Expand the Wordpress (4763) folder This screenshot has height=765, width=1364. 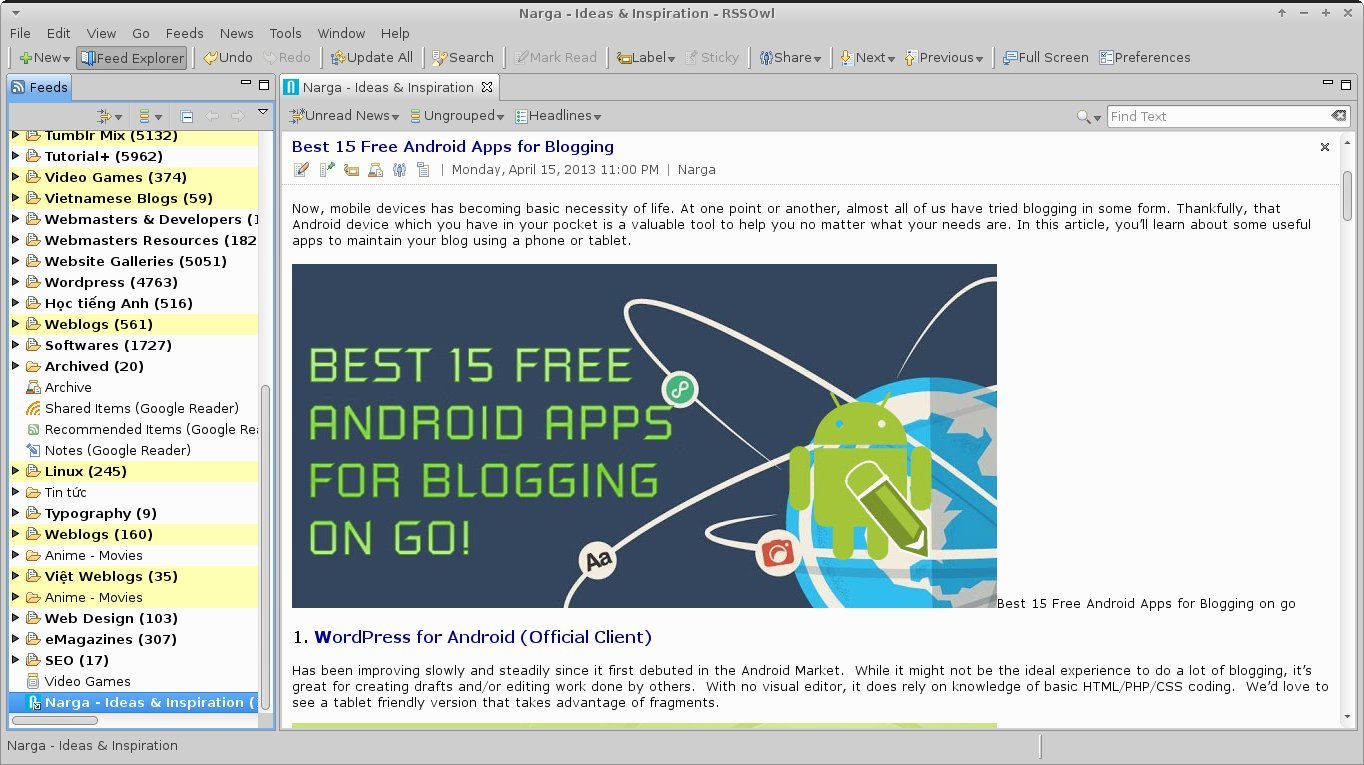[x=15, y=282]
